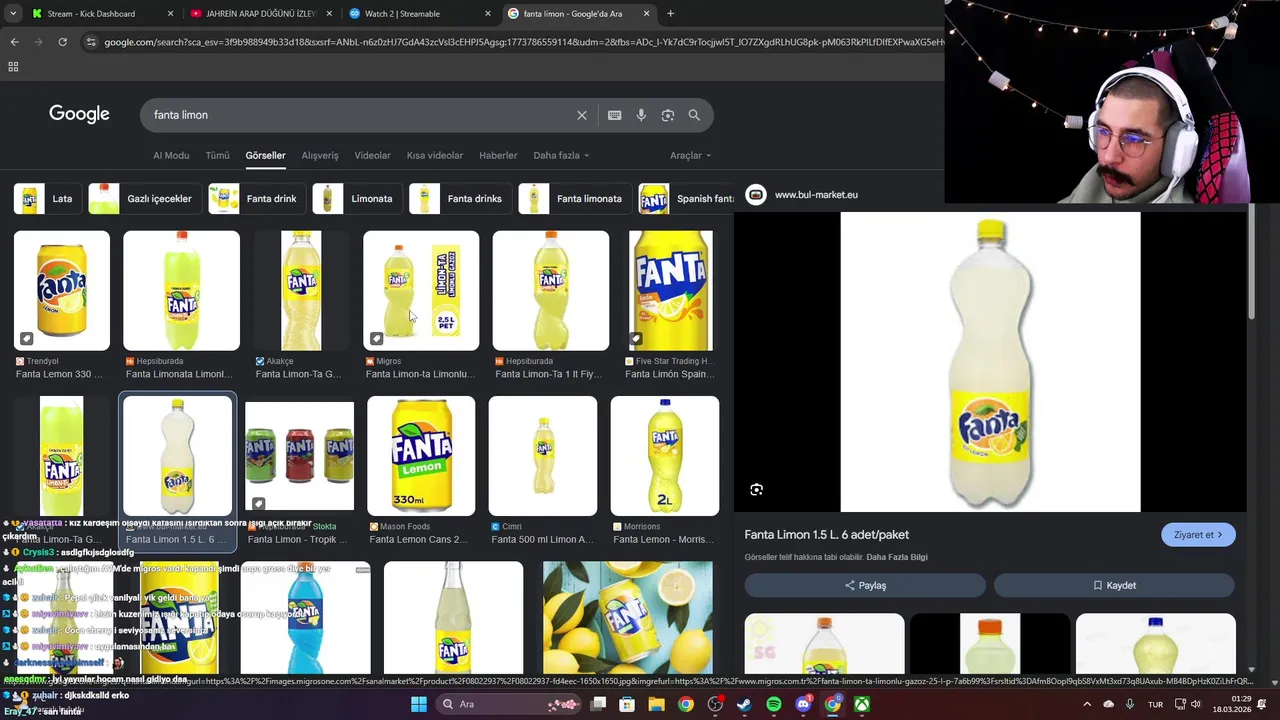This screenshot has height=720, width=1280.
Task: Open Migros Fanta Limon-ta thumbnail
Action: 421,291
